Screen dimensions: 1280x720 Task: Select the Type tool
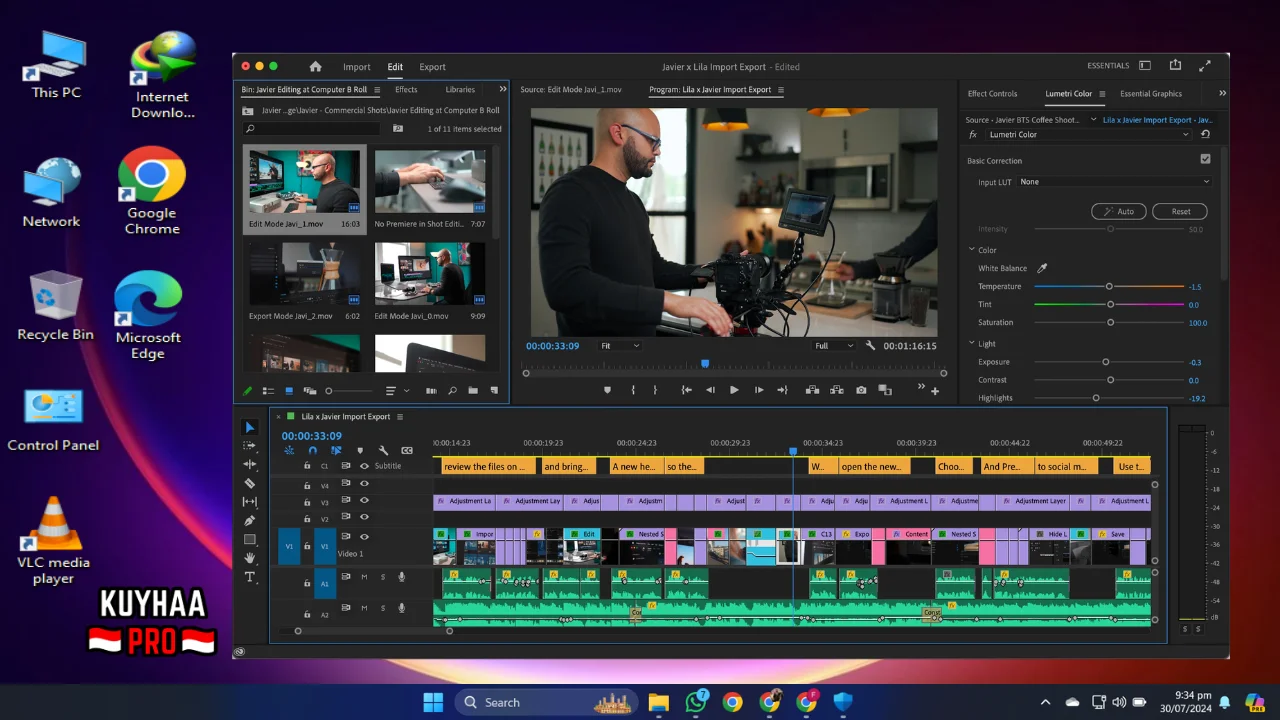point(250,577)
